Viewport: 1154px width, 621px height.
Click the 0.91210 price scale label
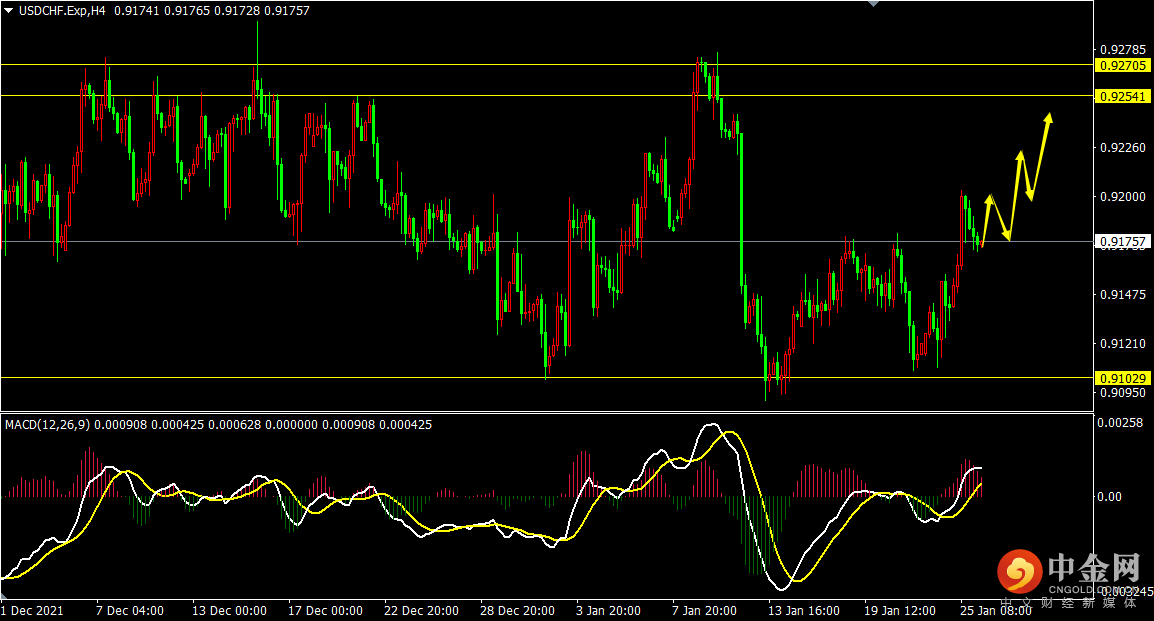(x=1122, y=344)
